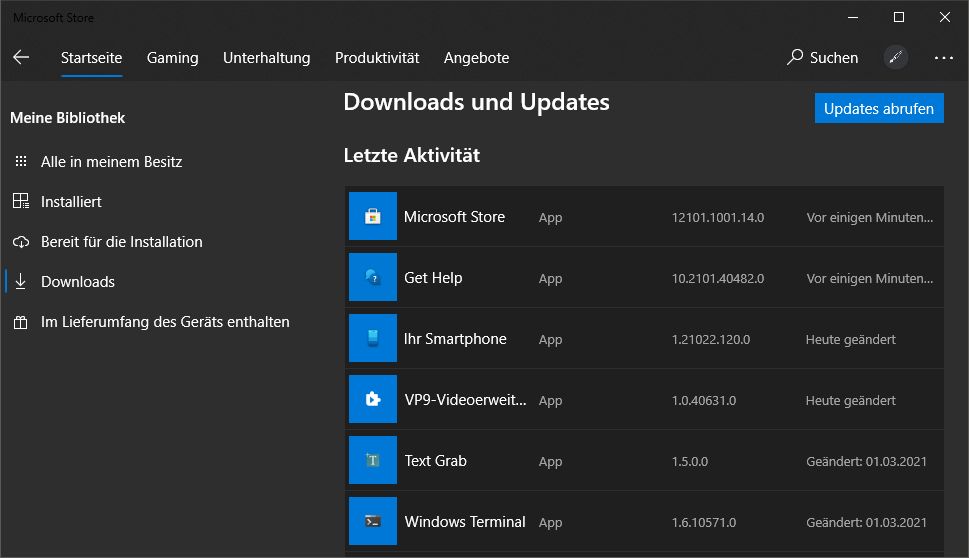Click the Letzte Aktivität heading
969x558 pixels.
click(x=412, y=155)
